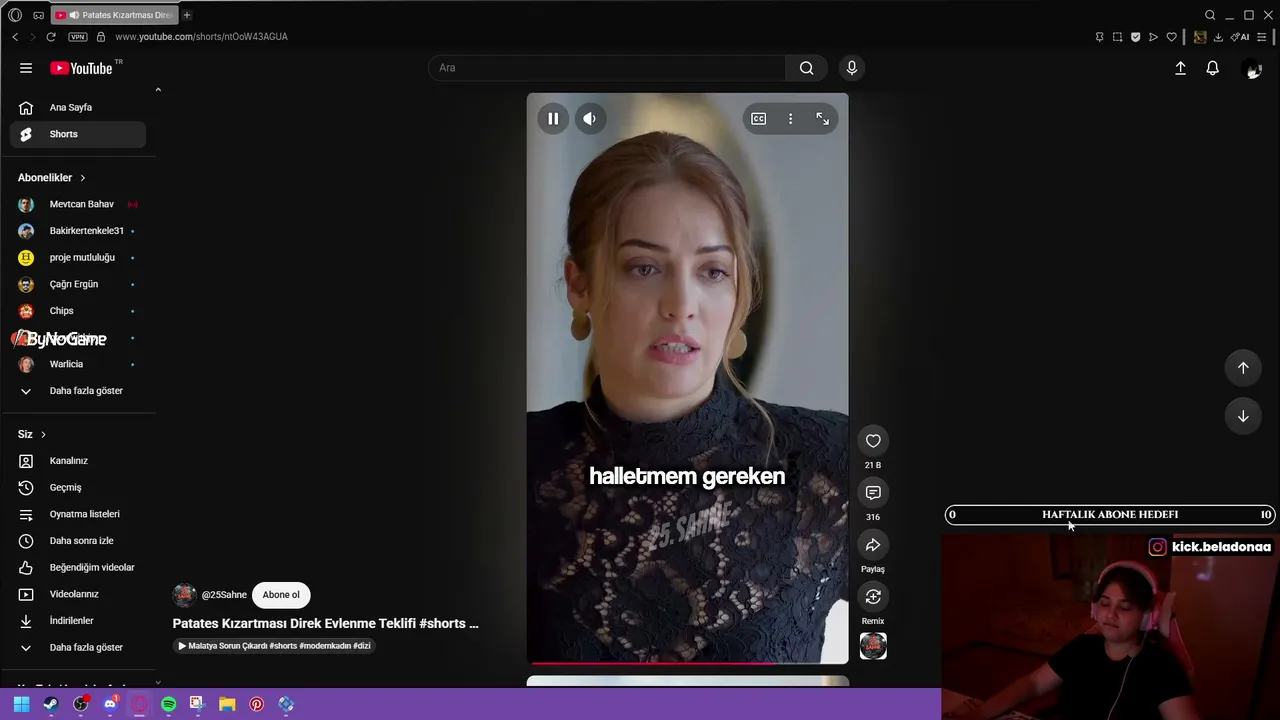Screen dimensions: 1280x720
Task: Expand subscriptions with Daha fazla göster
Action: [x=78, y=391]
